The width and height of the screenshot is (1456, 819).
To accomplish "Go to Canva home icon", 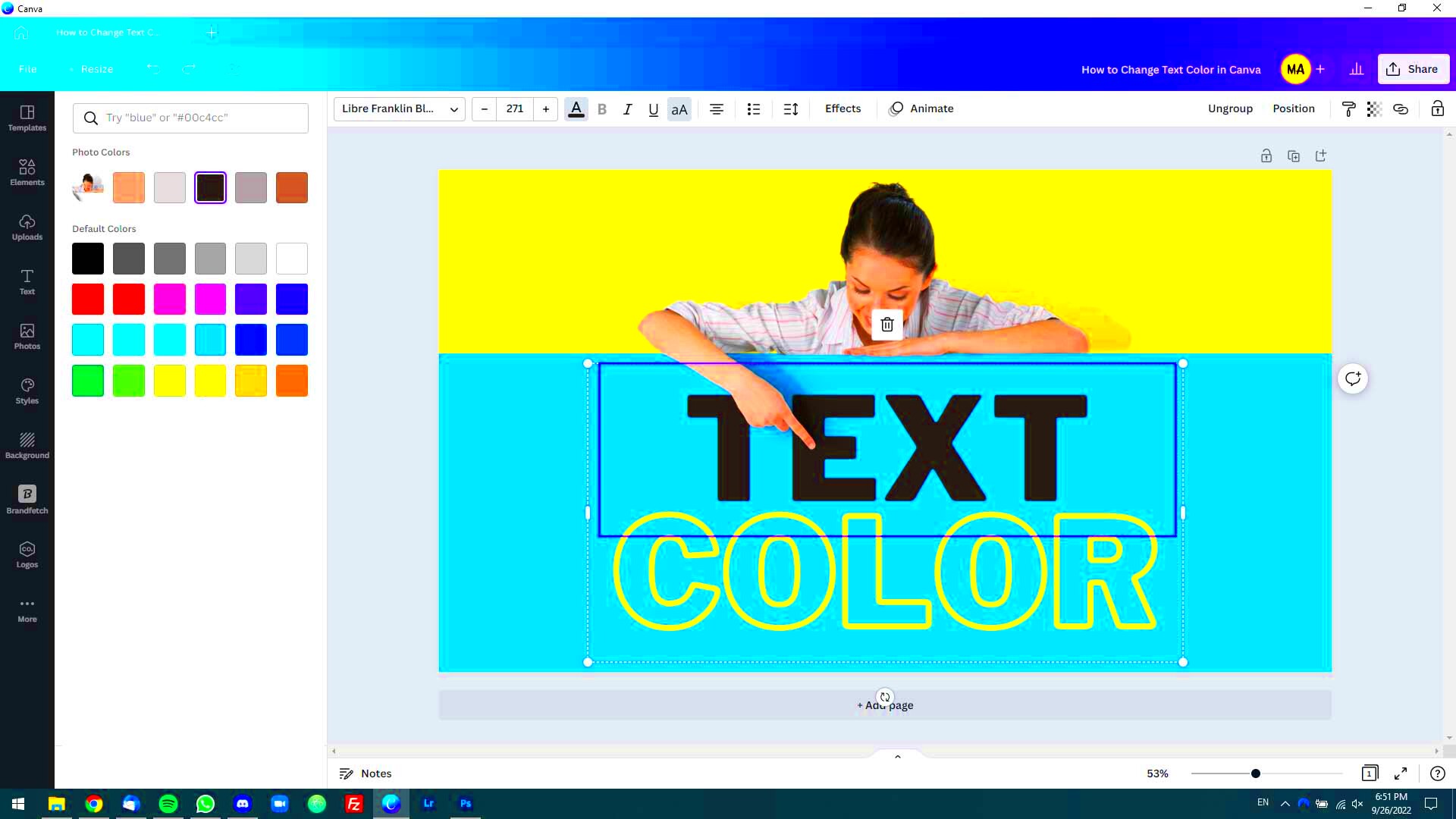I will 21,33.
